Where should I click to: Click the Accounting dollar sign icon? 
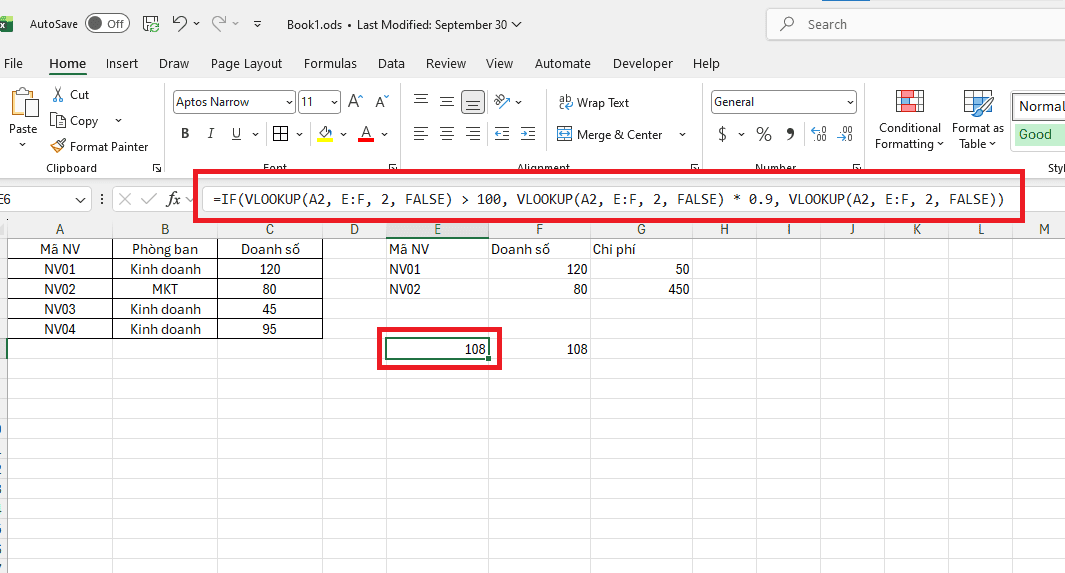click(x=722, y=134)
